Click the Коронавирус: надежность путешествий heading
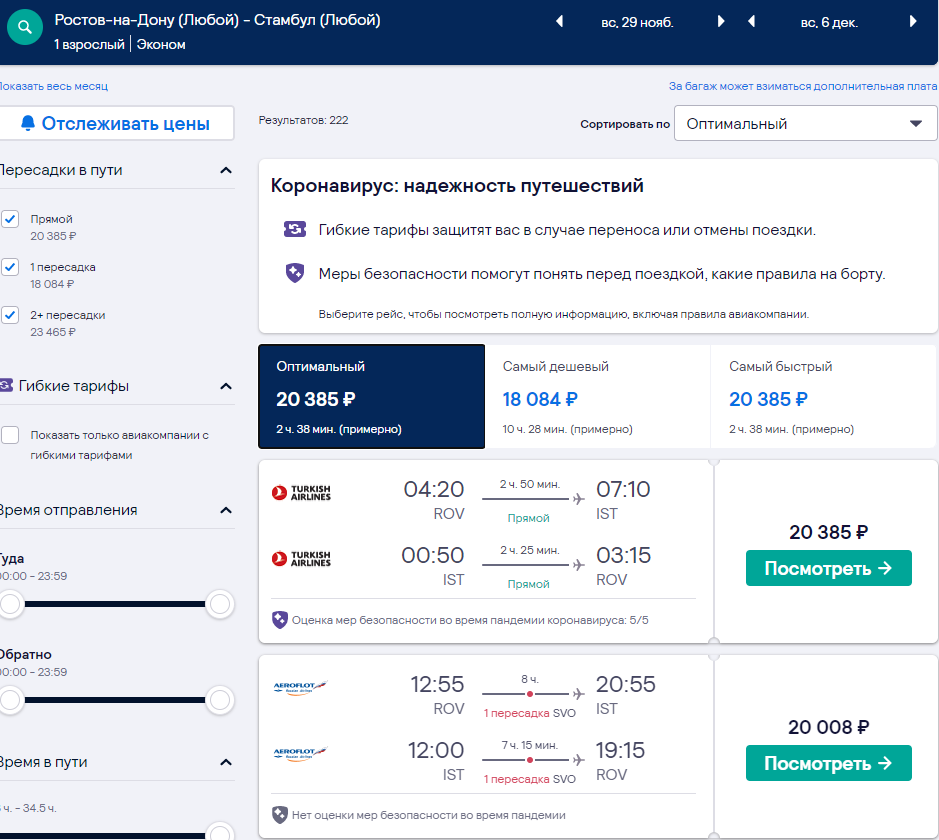939x840 pixels. [457, 186]
